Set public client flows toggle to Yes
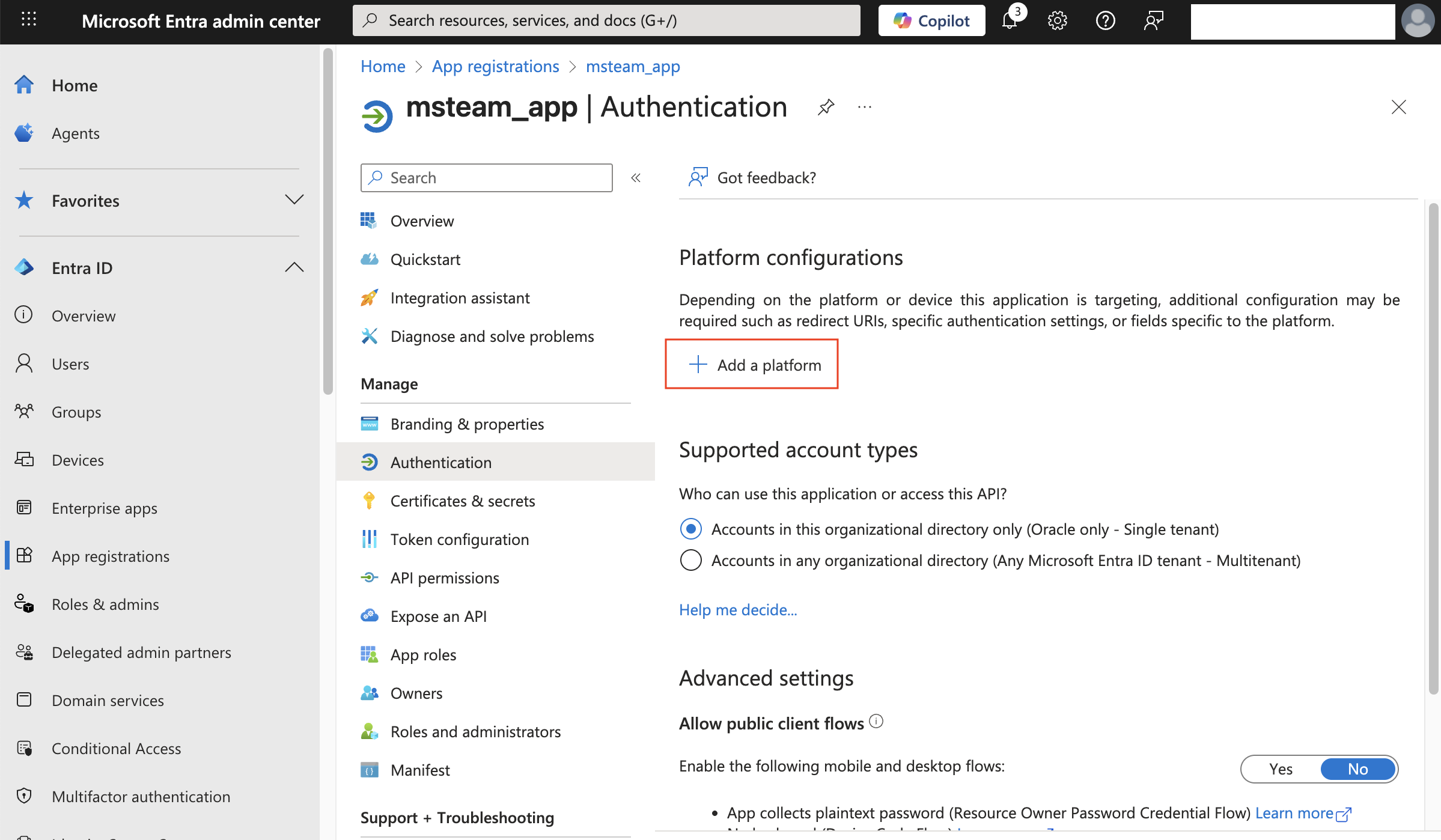 click(1281, 769)
